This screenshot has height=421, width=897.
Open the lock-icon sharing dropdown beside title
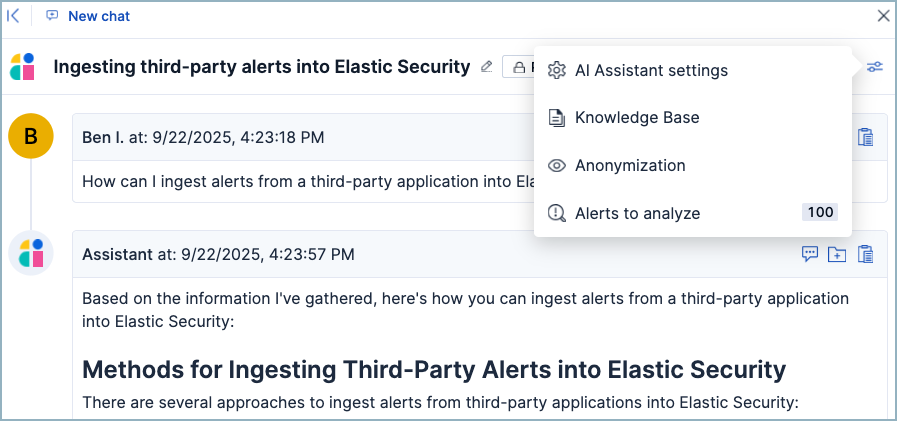click(519, 67)
